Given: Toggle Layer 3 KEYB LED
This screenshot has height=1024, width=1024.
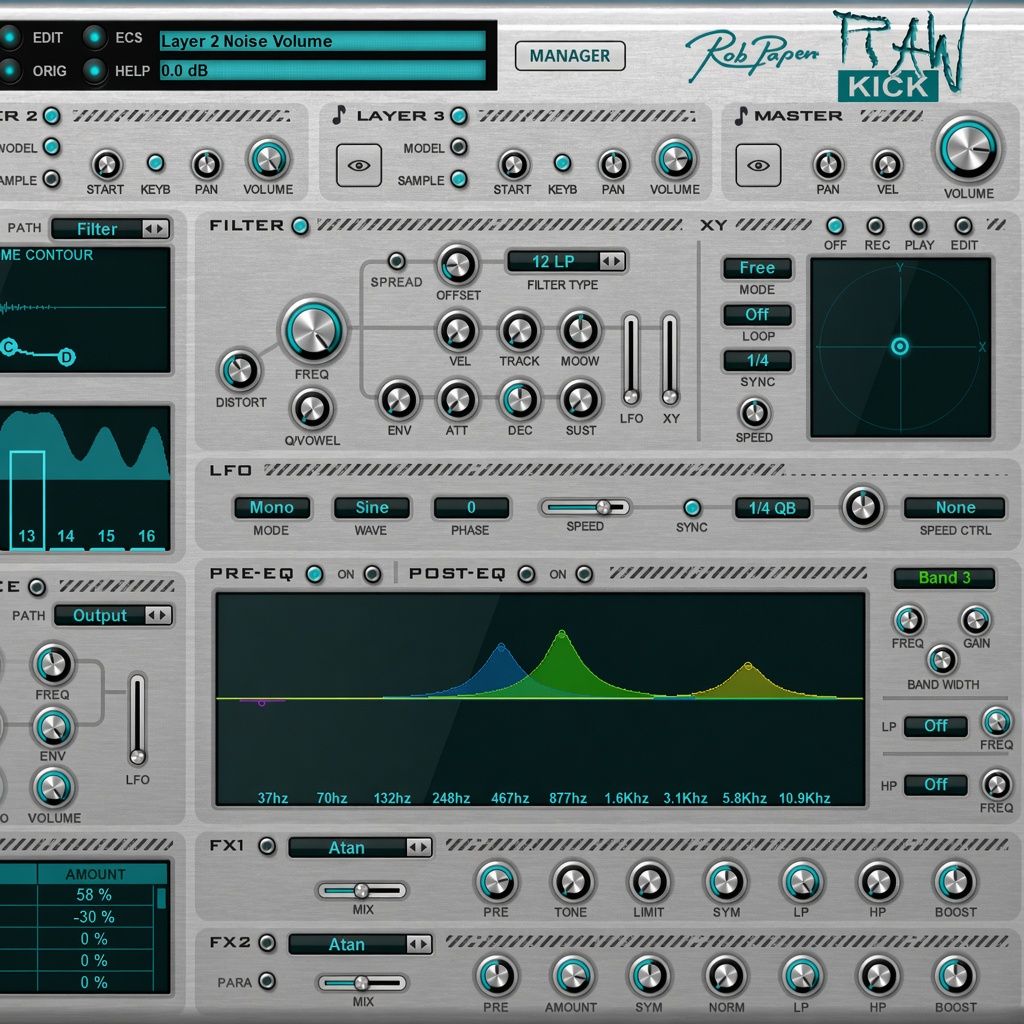Looking at the screenshot, I should [x=562, y=163].
